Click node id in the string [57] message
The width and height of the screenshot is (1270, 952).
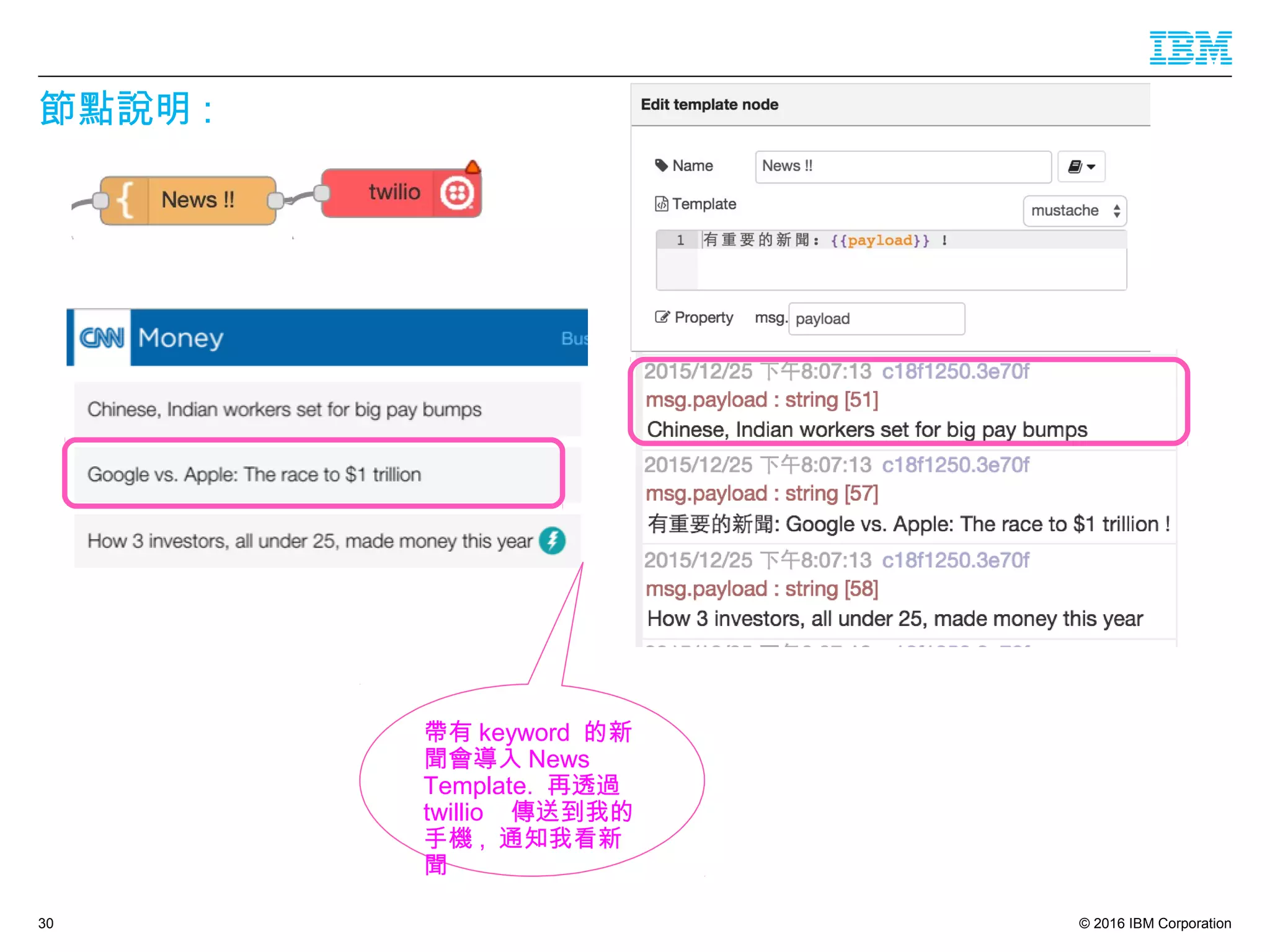point(955,465)
